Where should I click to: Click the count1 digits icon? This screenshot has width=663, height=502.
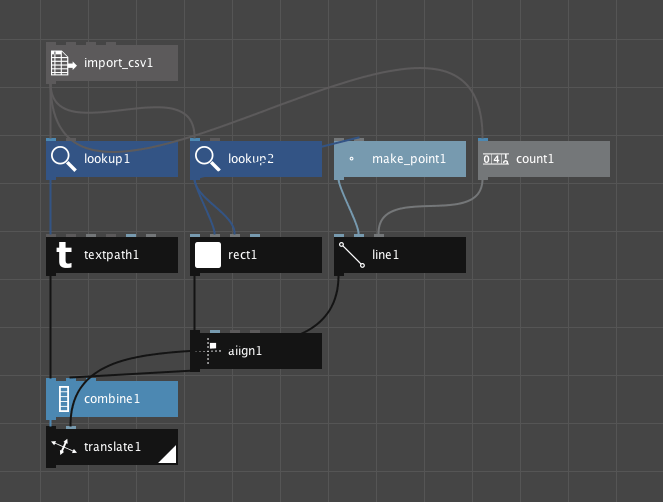[x=496, y=159]
